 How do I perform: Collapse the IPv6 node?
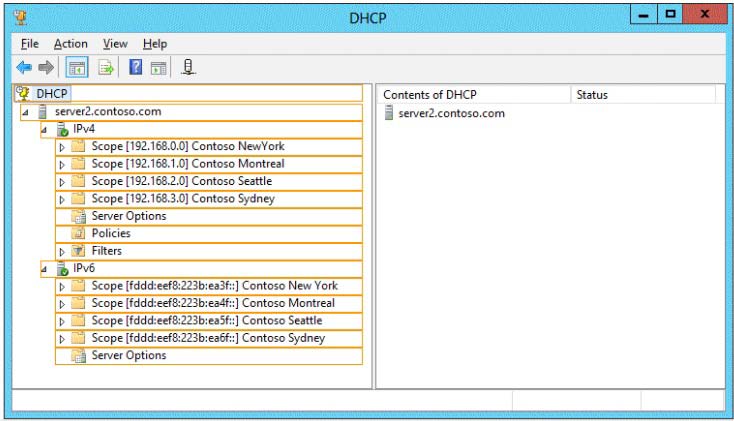[44, 269]
